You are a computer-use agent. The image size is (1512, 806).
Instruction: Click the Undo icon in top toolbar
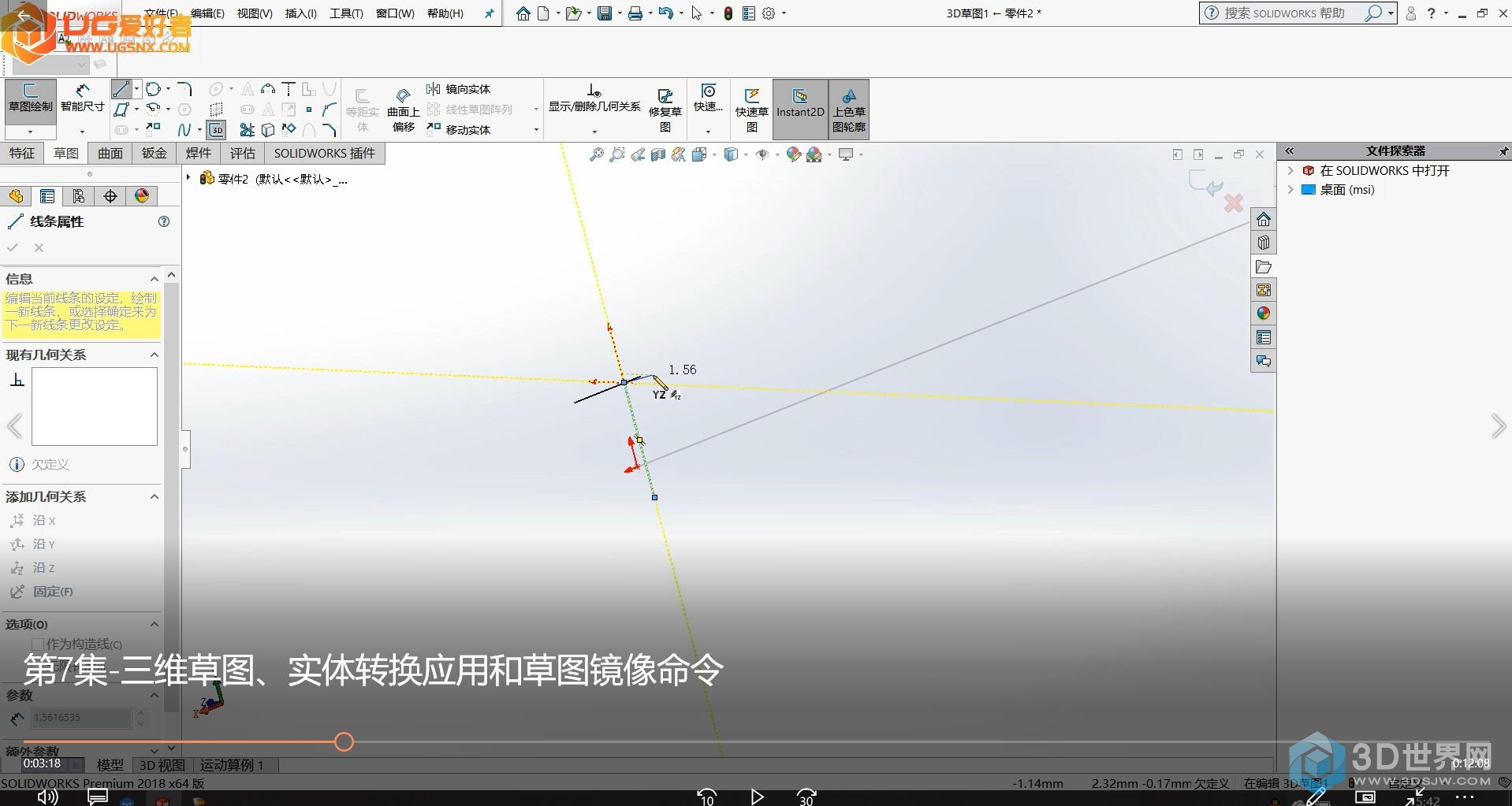(x=665, y=13)
